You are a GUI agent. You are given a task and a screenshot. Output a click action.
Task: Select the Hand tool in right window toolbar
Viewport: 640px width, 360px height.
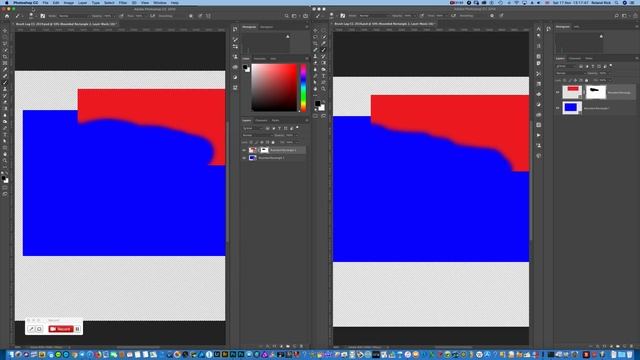click(x=315, y=89)
